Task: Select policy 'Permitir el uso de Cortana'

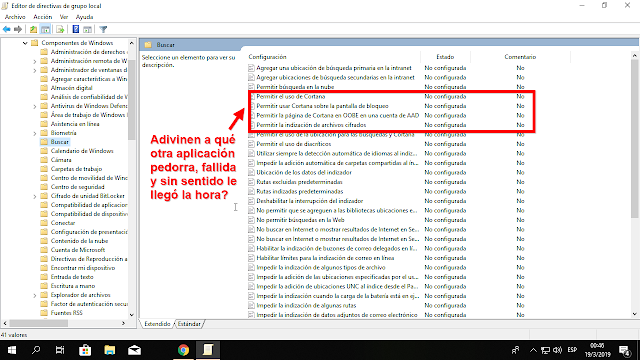Action: [x=291, y=96]
